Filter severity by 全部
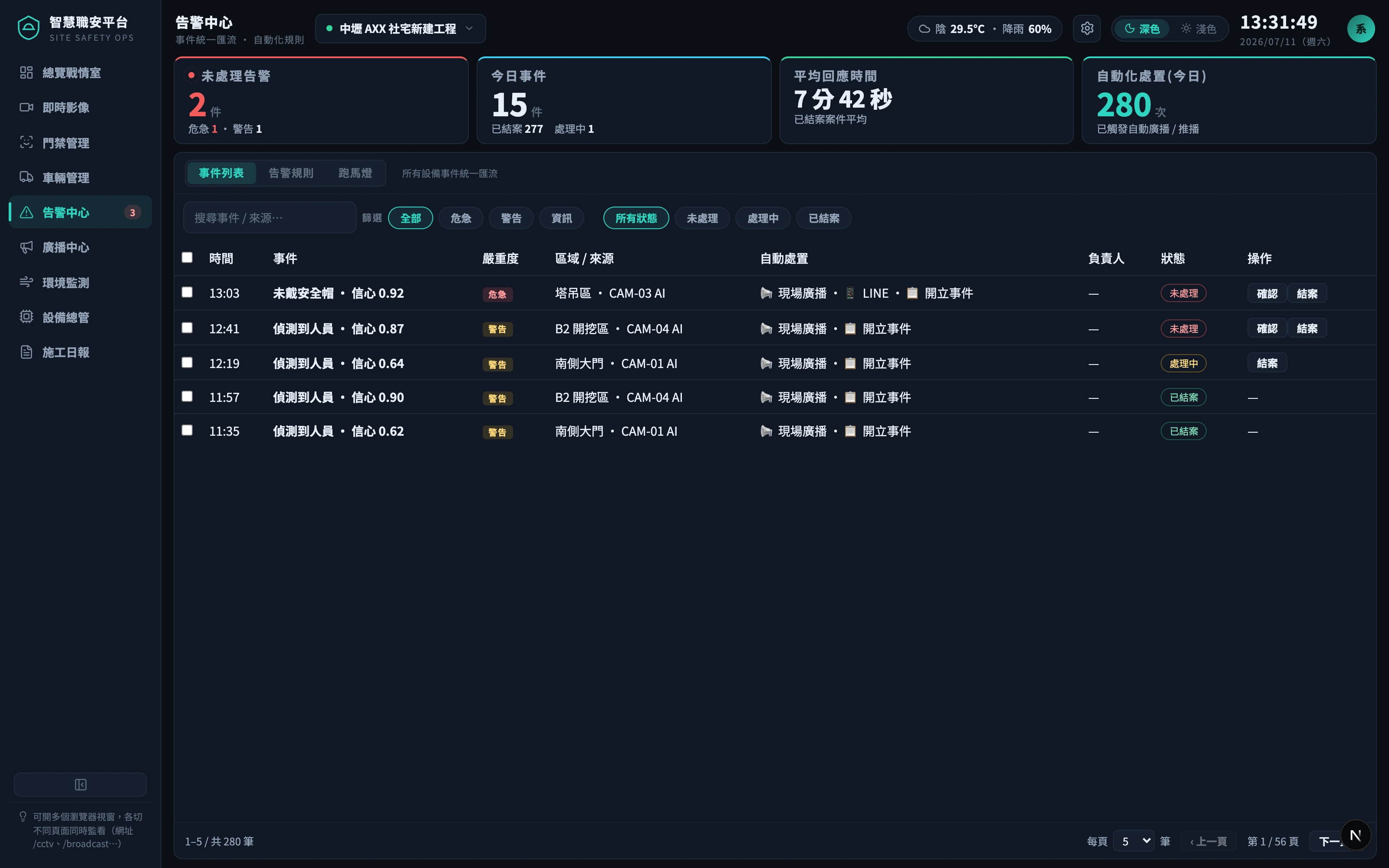This screenshot has height=868, width=1389. coord(410,218)
